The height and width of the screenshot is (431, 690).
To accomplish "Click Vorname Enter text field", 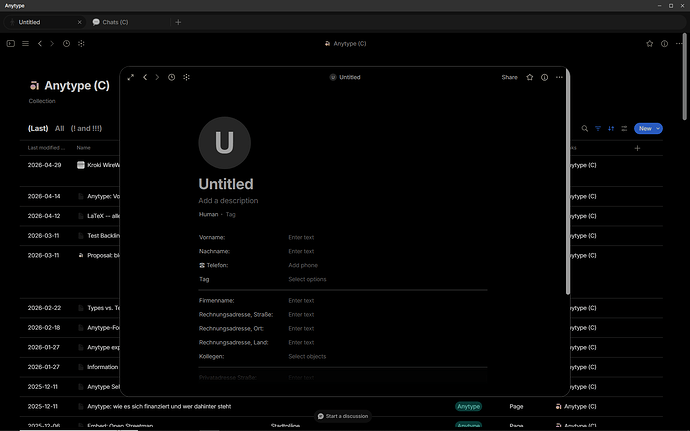I will click(x=301, y=237).
